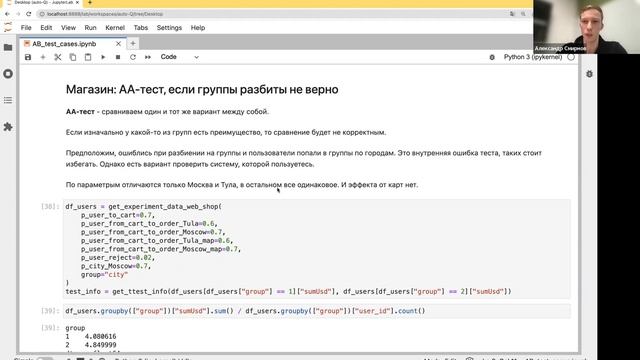Click the JupyterLab logo icon
Screen dimensions: 640x360
coord(8,27)
